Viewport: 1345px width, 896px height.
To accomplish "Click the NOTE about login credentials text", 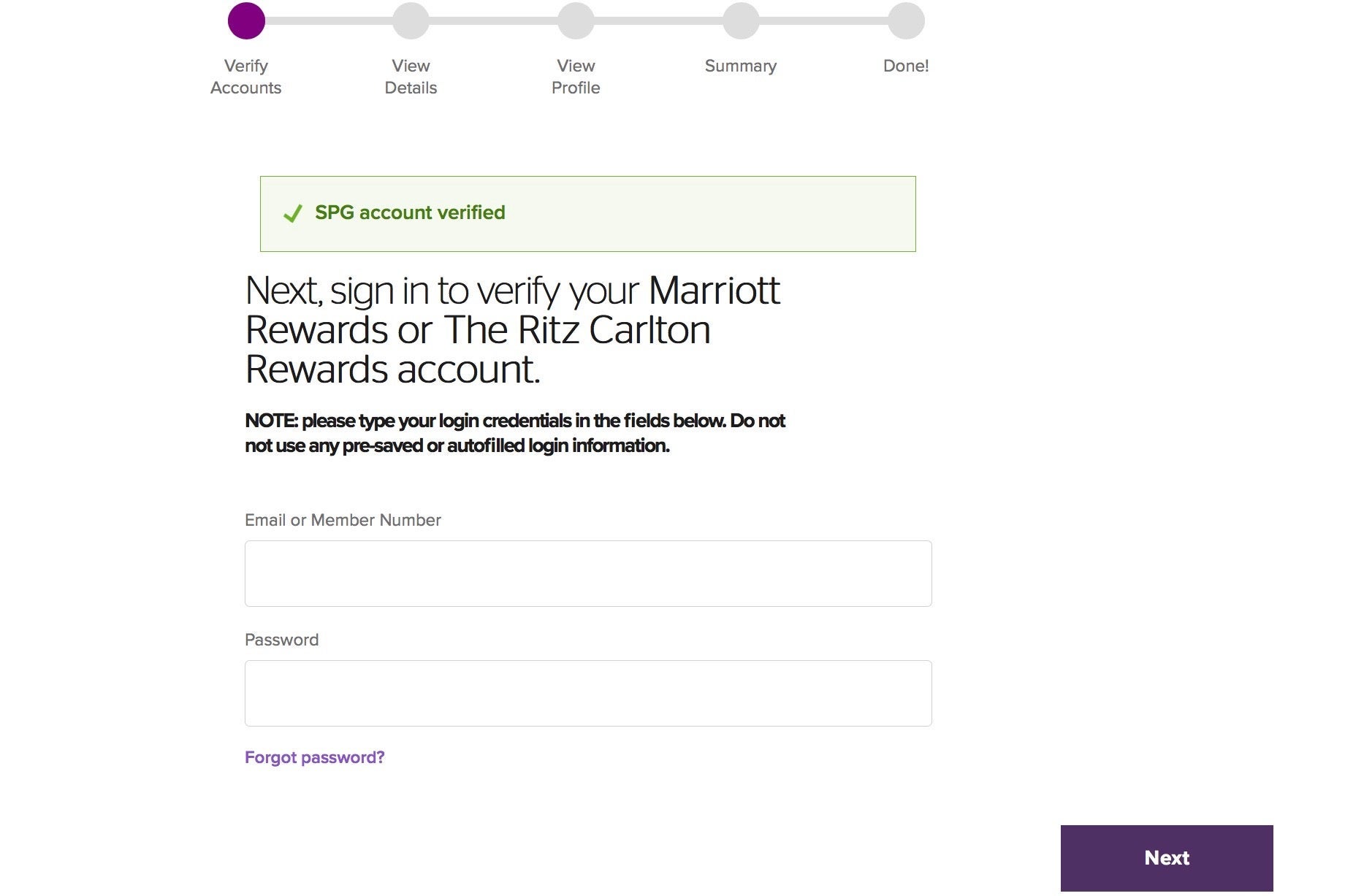I will (x=515, y=433).
